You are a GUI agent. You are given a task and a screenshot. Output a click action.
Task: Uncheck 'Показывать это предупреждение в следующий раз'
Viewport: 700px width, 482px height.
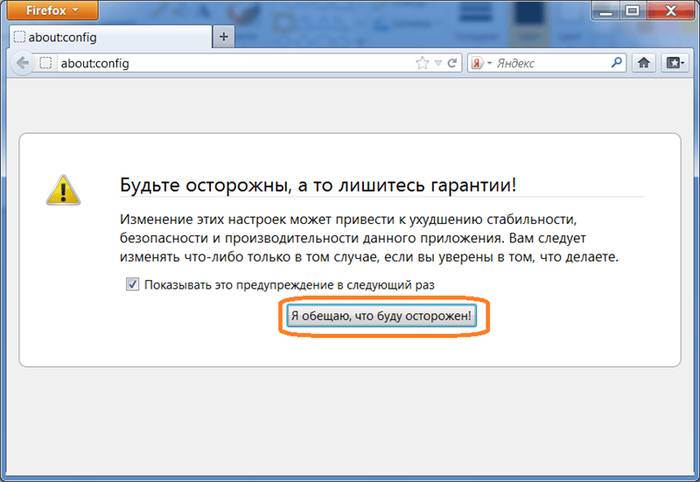pos(133,284)
